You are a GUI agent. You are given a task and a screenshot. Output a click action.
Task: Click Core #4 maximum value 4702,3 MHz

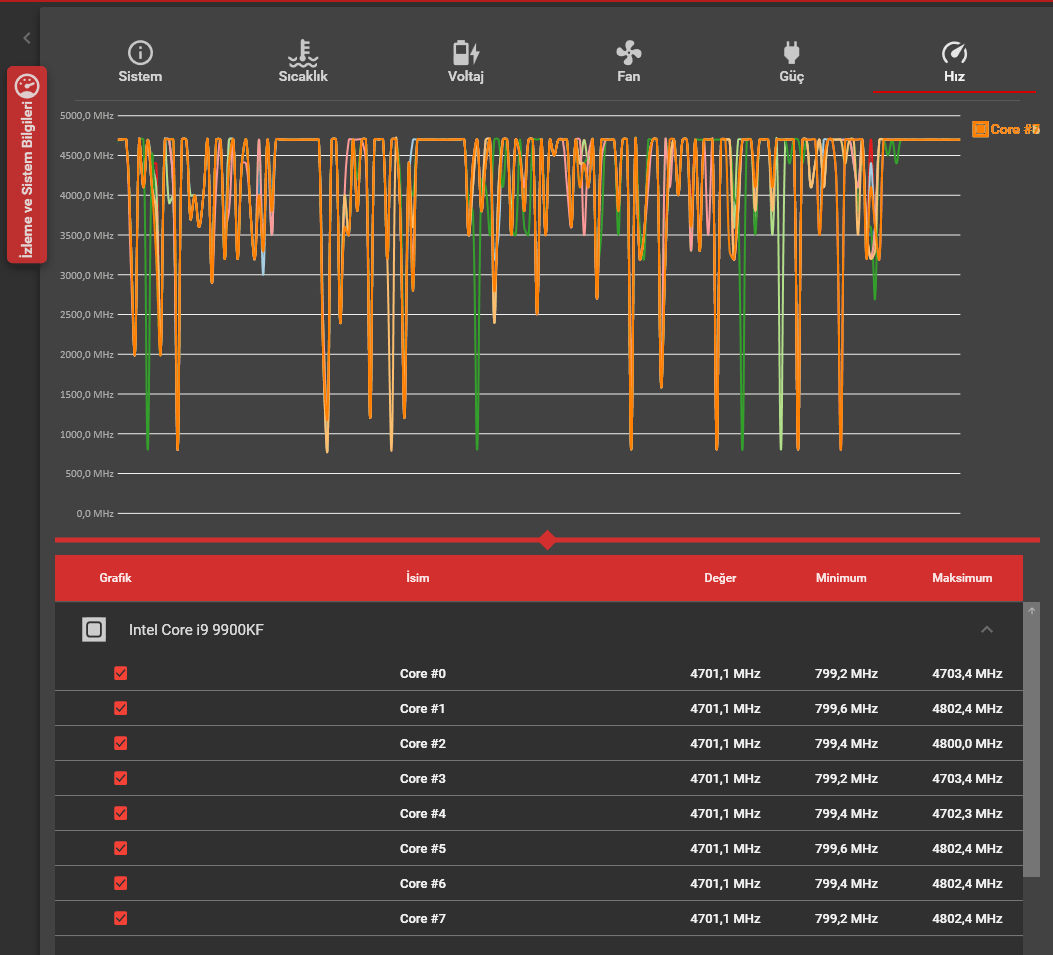(967, 813)
